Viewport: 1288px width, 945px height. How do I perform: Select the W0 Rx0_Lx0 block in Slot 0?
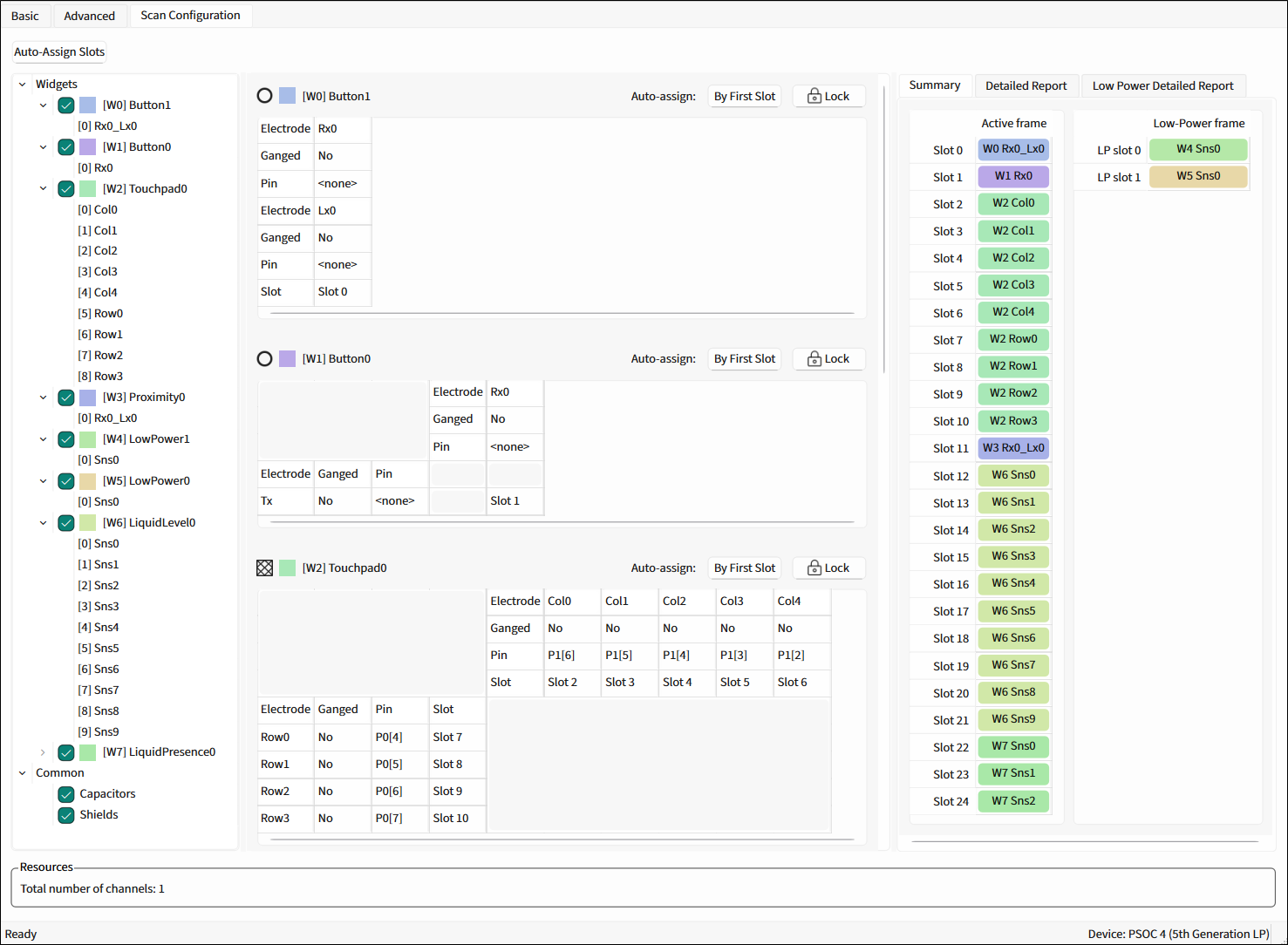tap(1012, 149)
